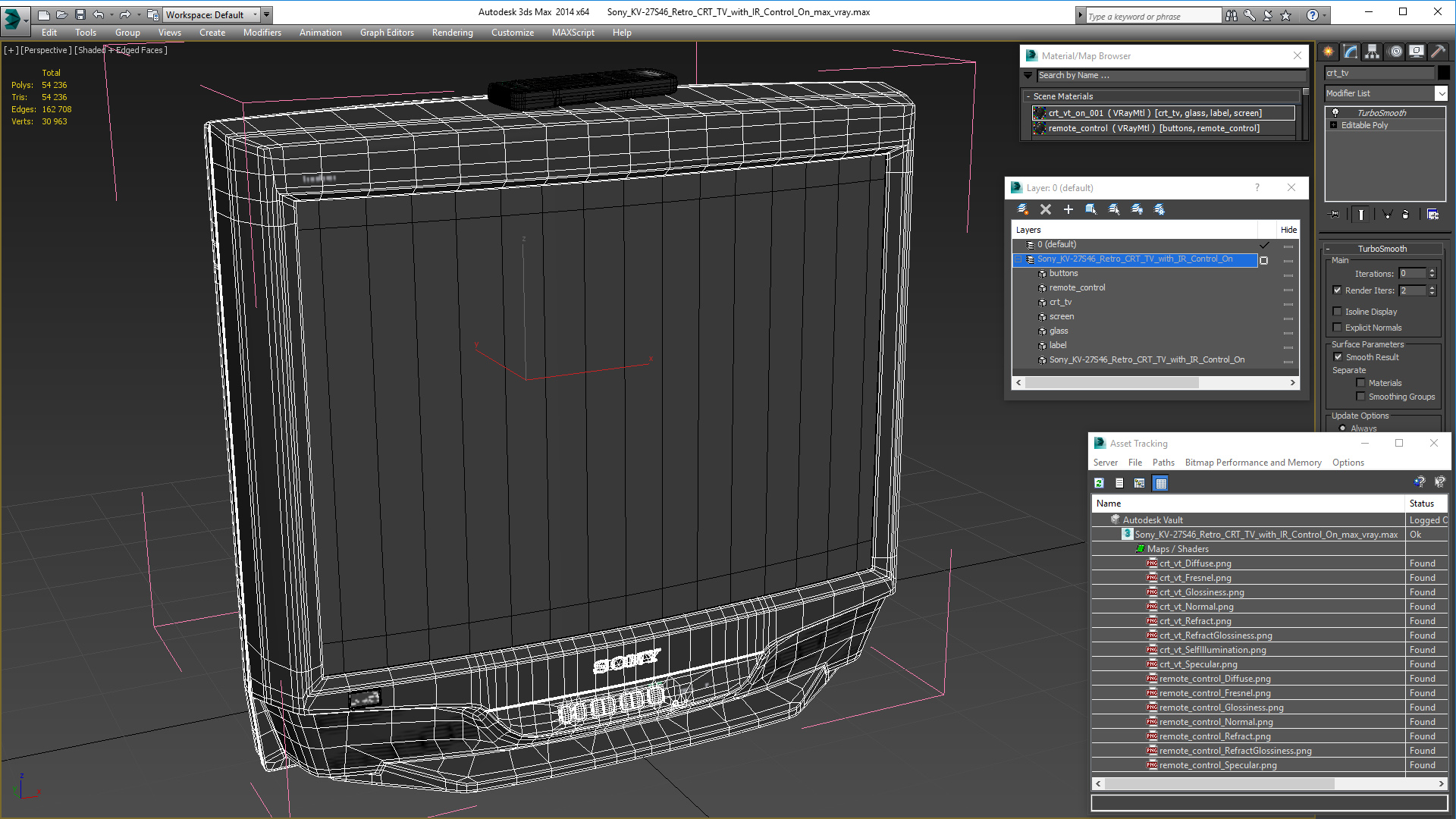The image size is (1456, 819).
Task: Click Show End Result toggle under modifier stack
Action: [x=1361, y=215]
